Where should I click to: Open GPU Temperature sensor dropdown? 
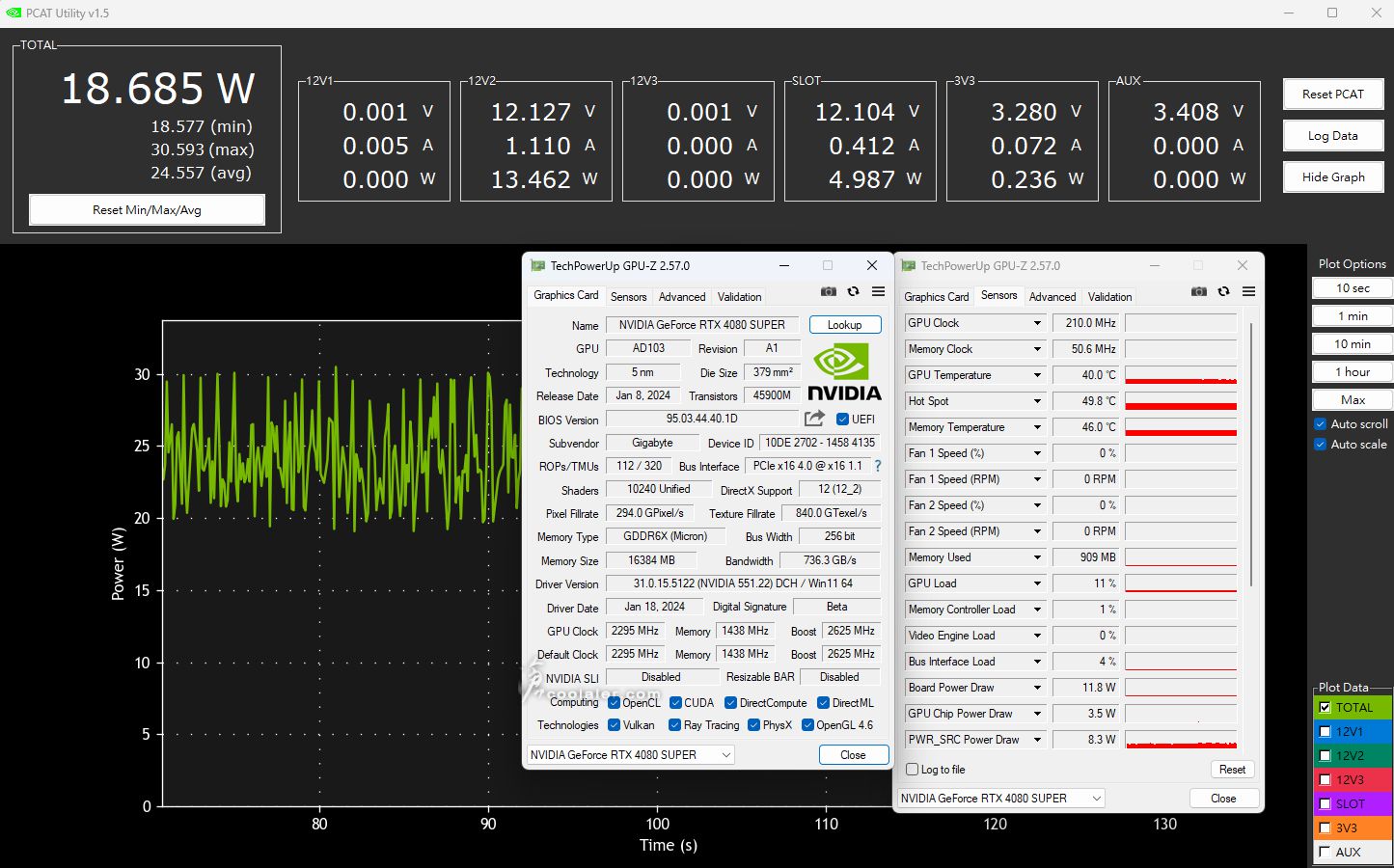1038,375
